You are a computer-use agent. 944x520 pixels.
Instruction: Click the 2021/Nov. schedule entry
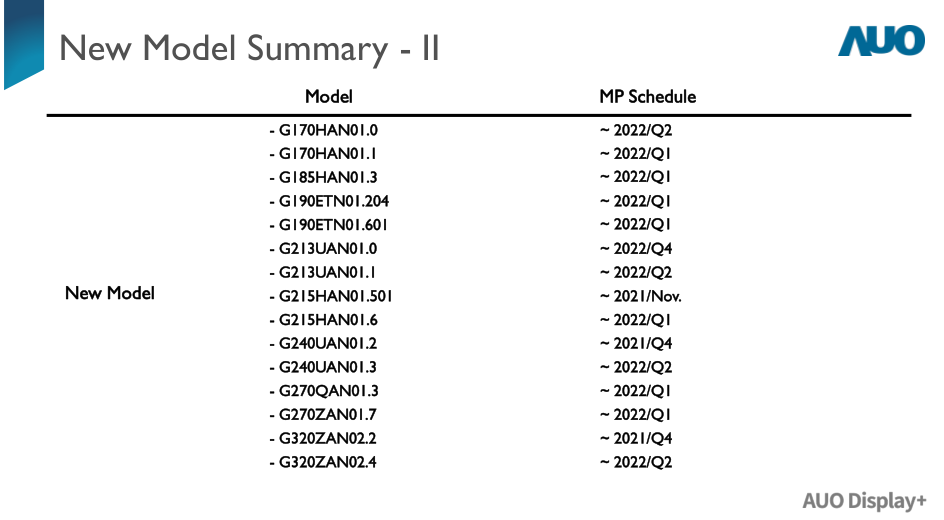tap(641, 296)
